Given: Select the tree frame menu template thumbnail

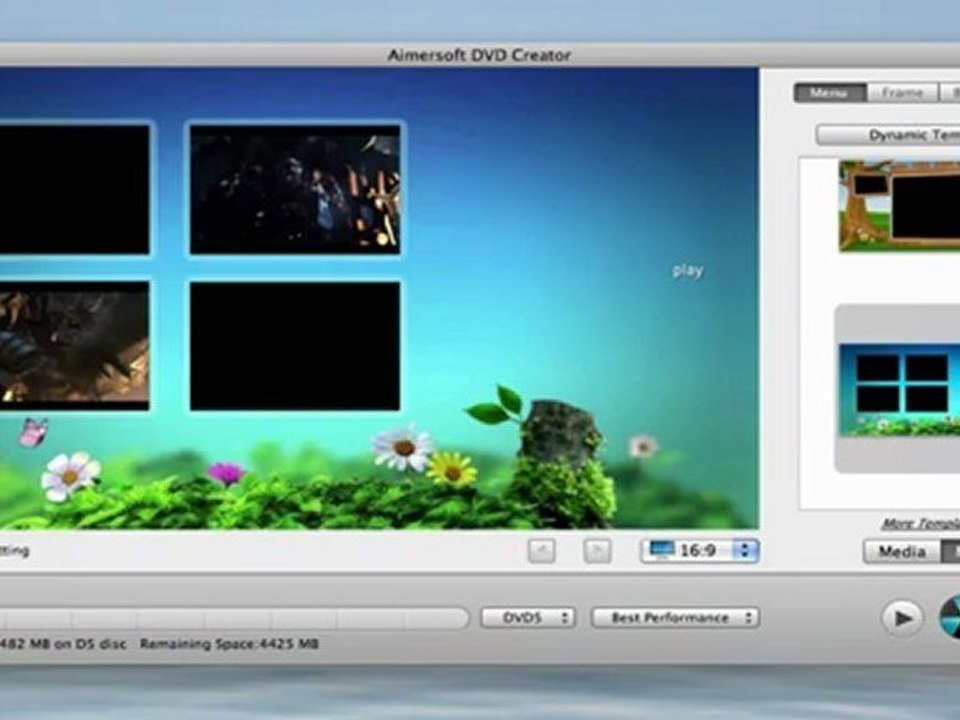Looking at the screenshot, I should coord(899,206).
